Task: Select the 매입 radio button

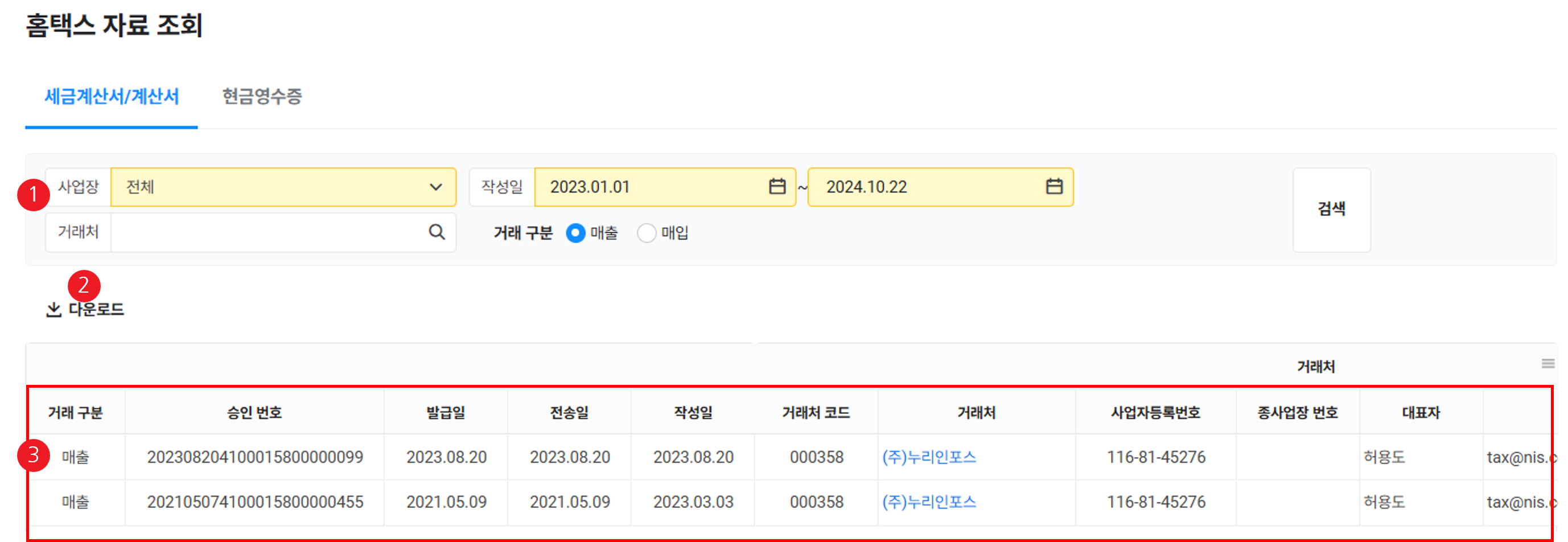Action: click(646, 233)
